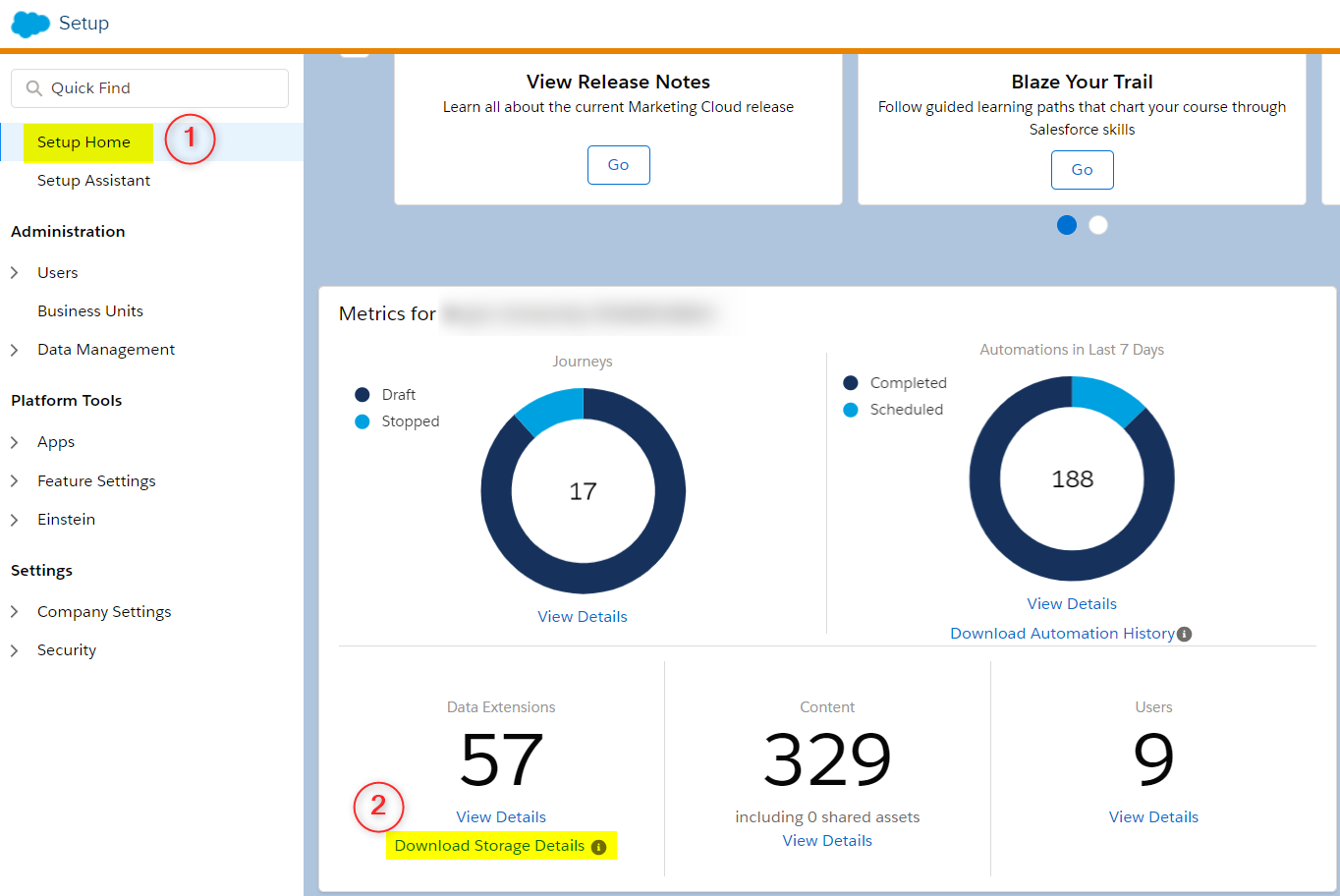Viewport: 1340px width, 896px height.
Task: Select the second carousel page dot
Action: (x=1098, y=225)
